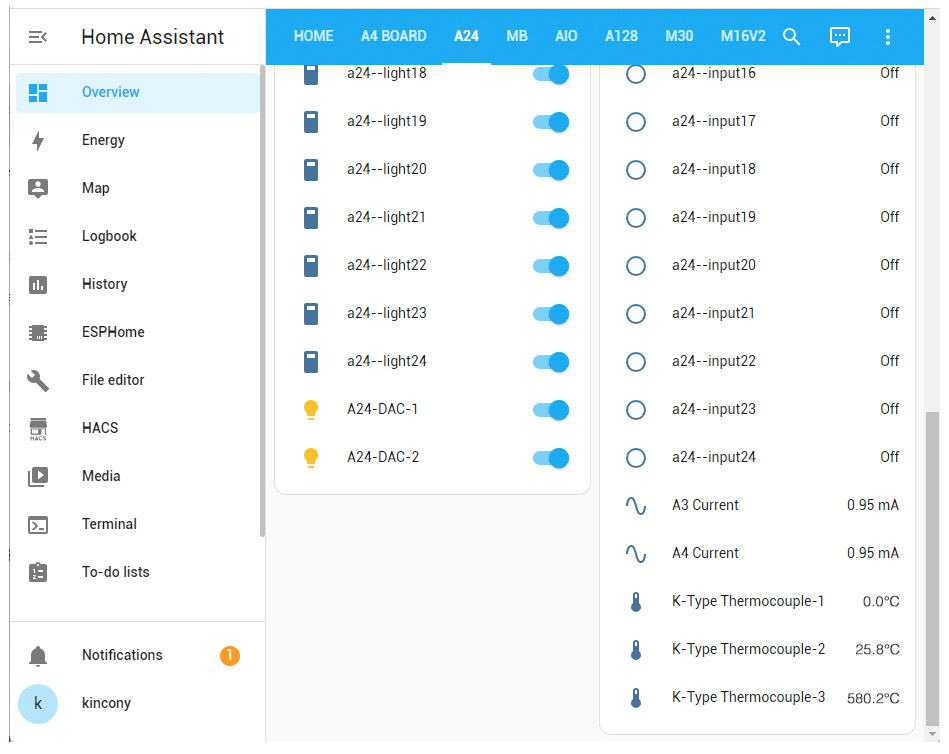The height and width of the screenshot is (754, 949).
Task: Open the Logbook page
Action: 109,236
